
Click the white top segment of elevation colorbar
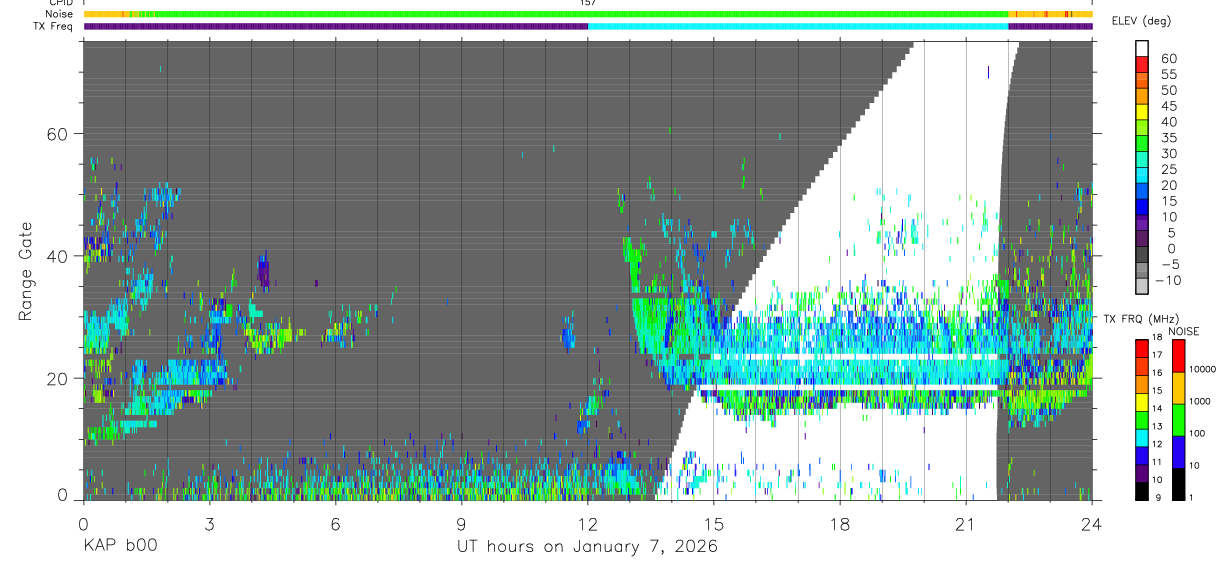(1142, 49)
